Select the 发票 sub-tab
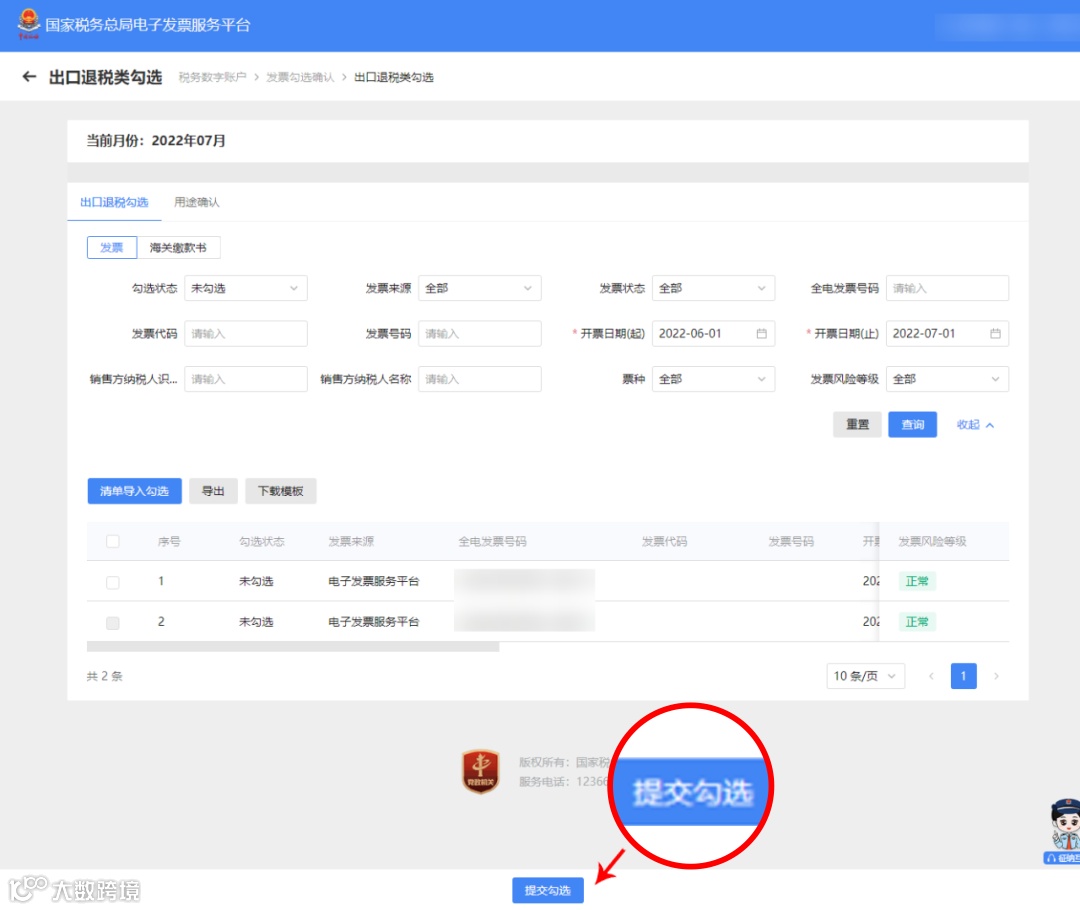Image resolution: width=1080 pixels, height=910 pixels. [112, 247]
